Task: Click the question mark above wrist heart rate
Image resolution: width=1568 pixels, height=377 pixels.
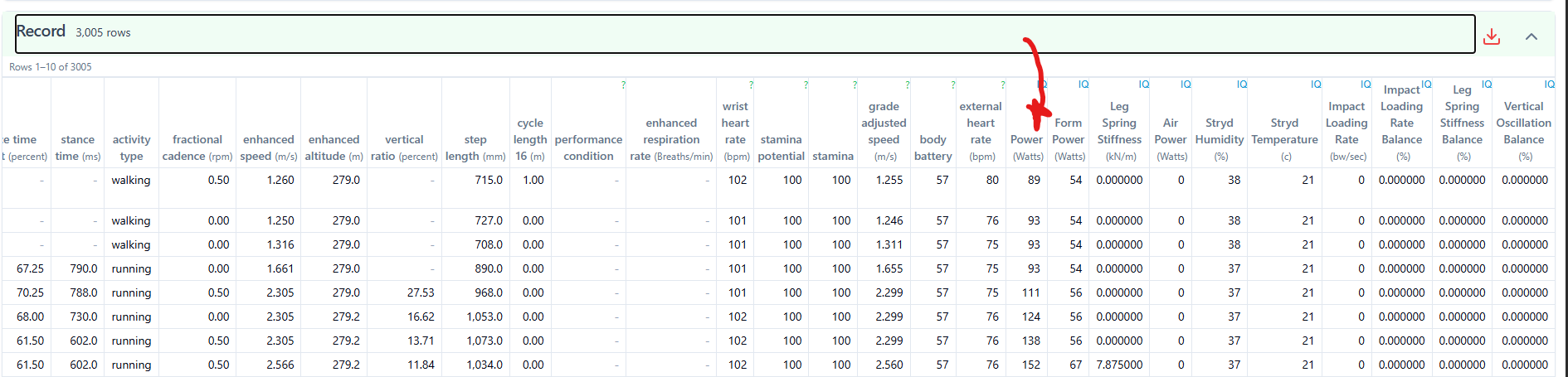Action: click(751, 85)
